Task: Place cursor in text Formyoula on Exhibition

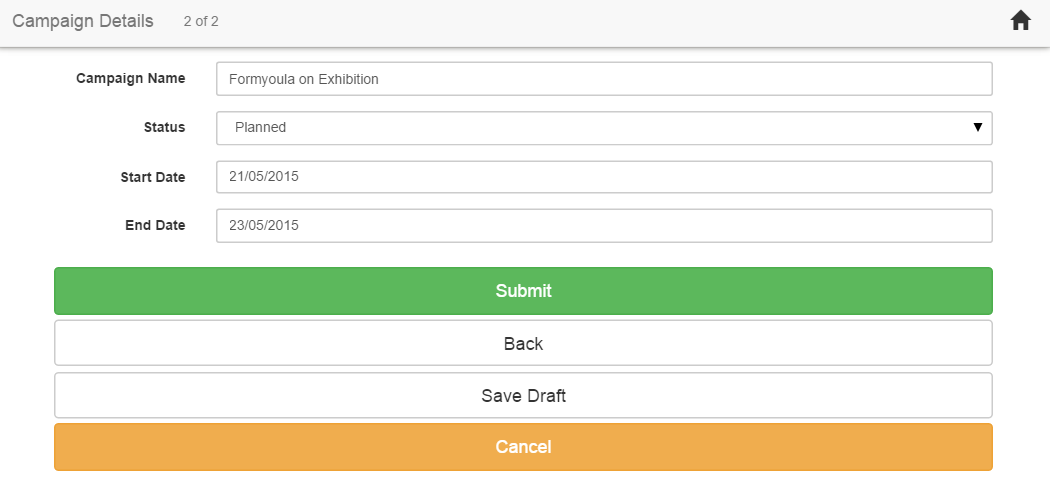Action: [303, 79]
